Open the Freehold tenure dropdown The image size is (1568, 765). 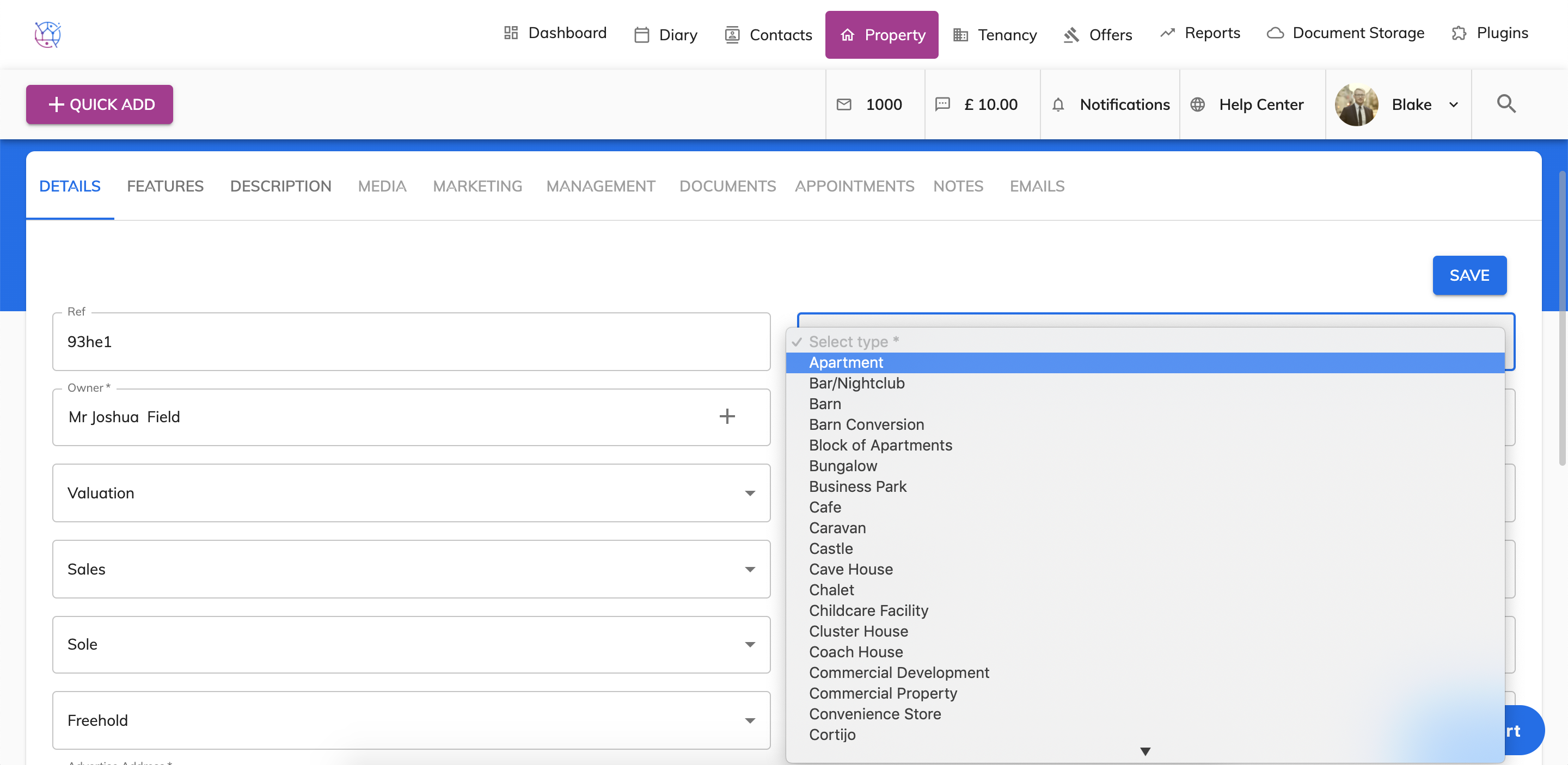[x=749, y=720]
